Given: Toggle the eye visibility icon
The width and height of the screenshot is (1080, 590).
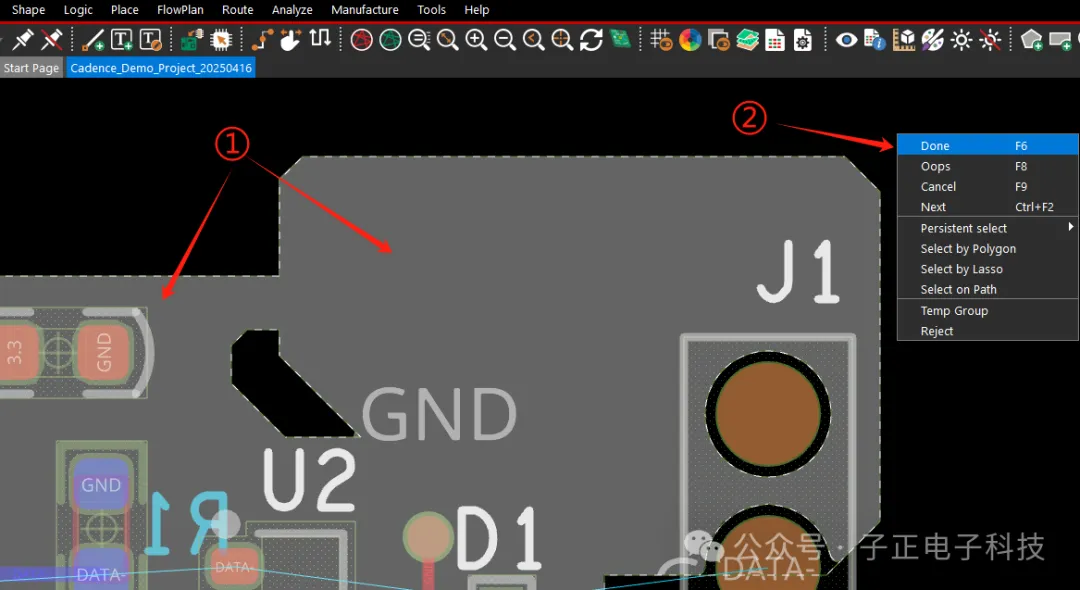Looking at the screenshot, I should coord(847,40).
